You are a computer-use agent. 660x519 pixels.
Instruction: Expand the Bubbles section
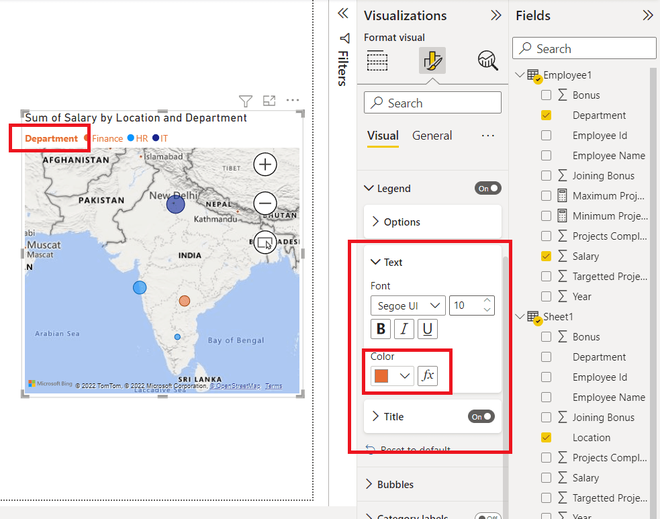coord(433,484)
